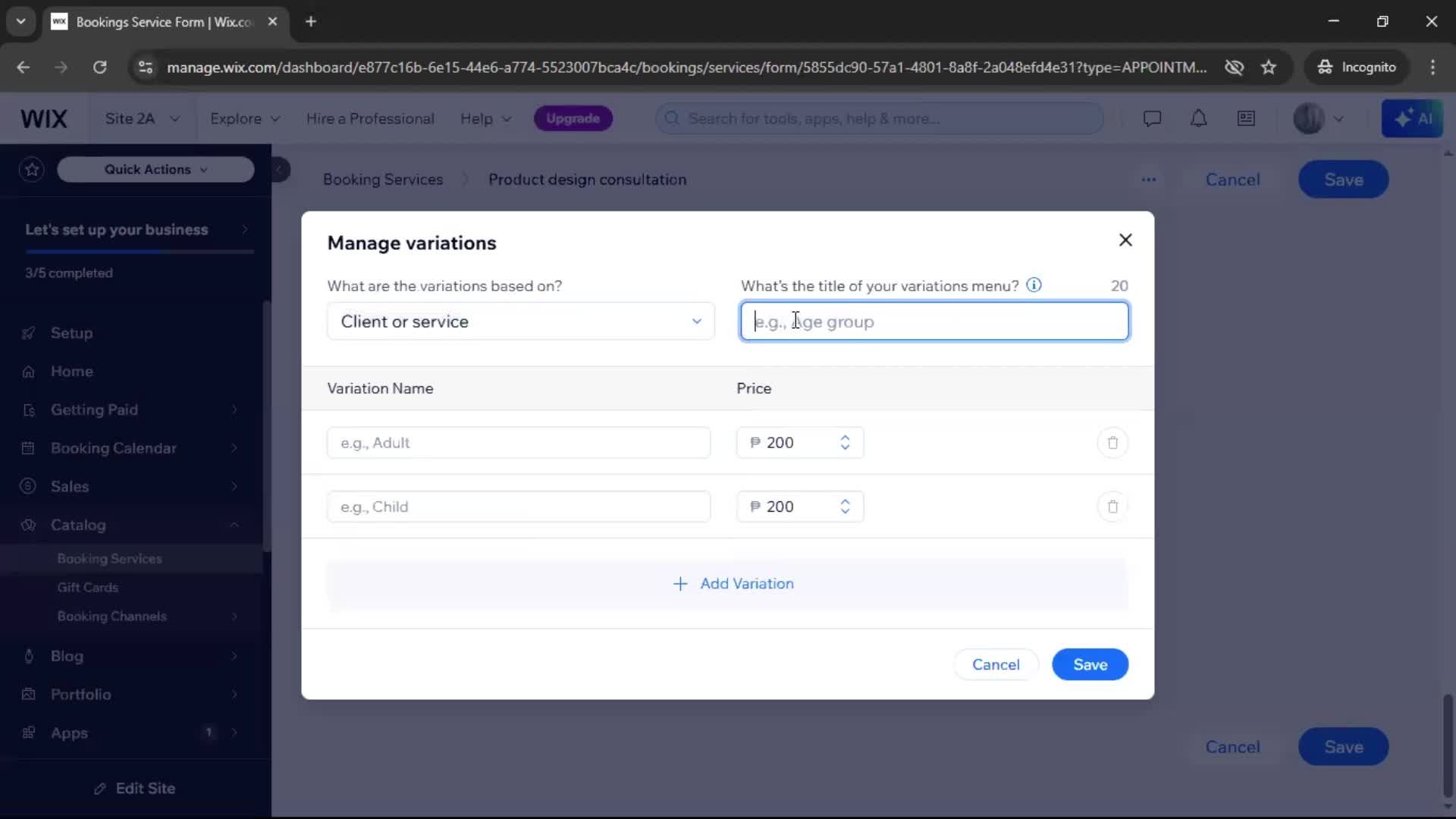1456x819 pixels.
Task: Click the tracking protection eye icon
Action: click(x=1234, y=67)
